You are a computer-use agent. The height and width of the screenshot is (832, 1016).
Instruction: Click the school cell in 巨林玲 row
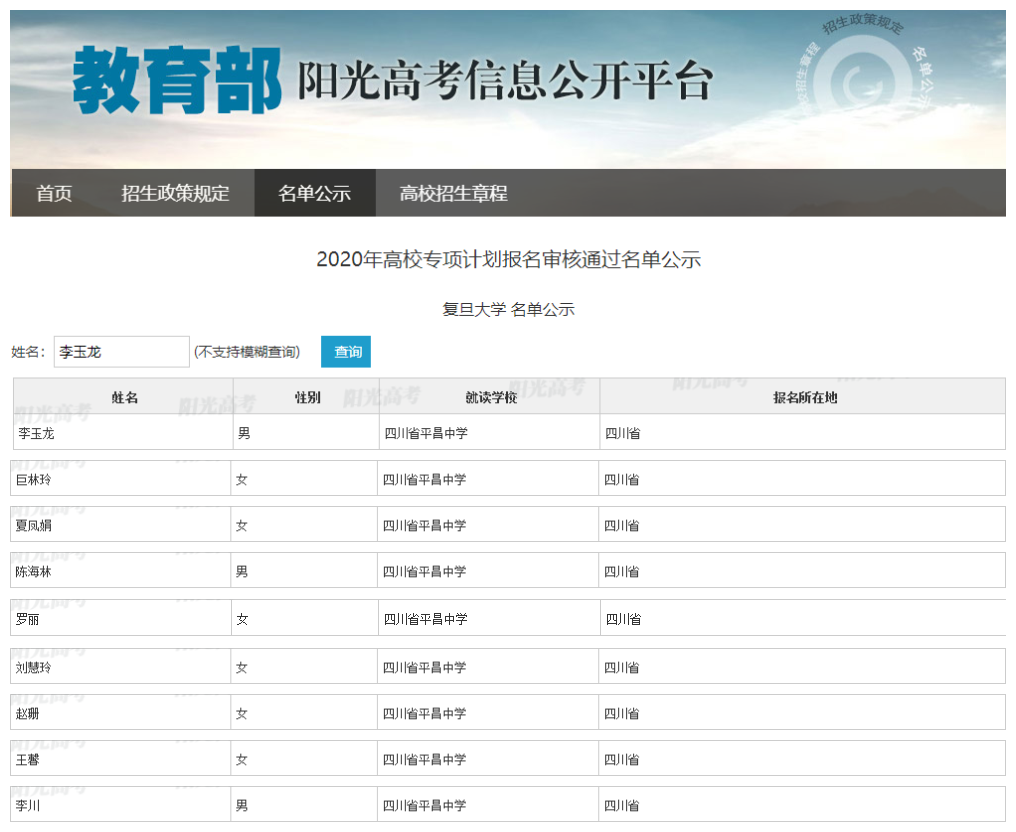pyautogui.click(x=489, y=480)
